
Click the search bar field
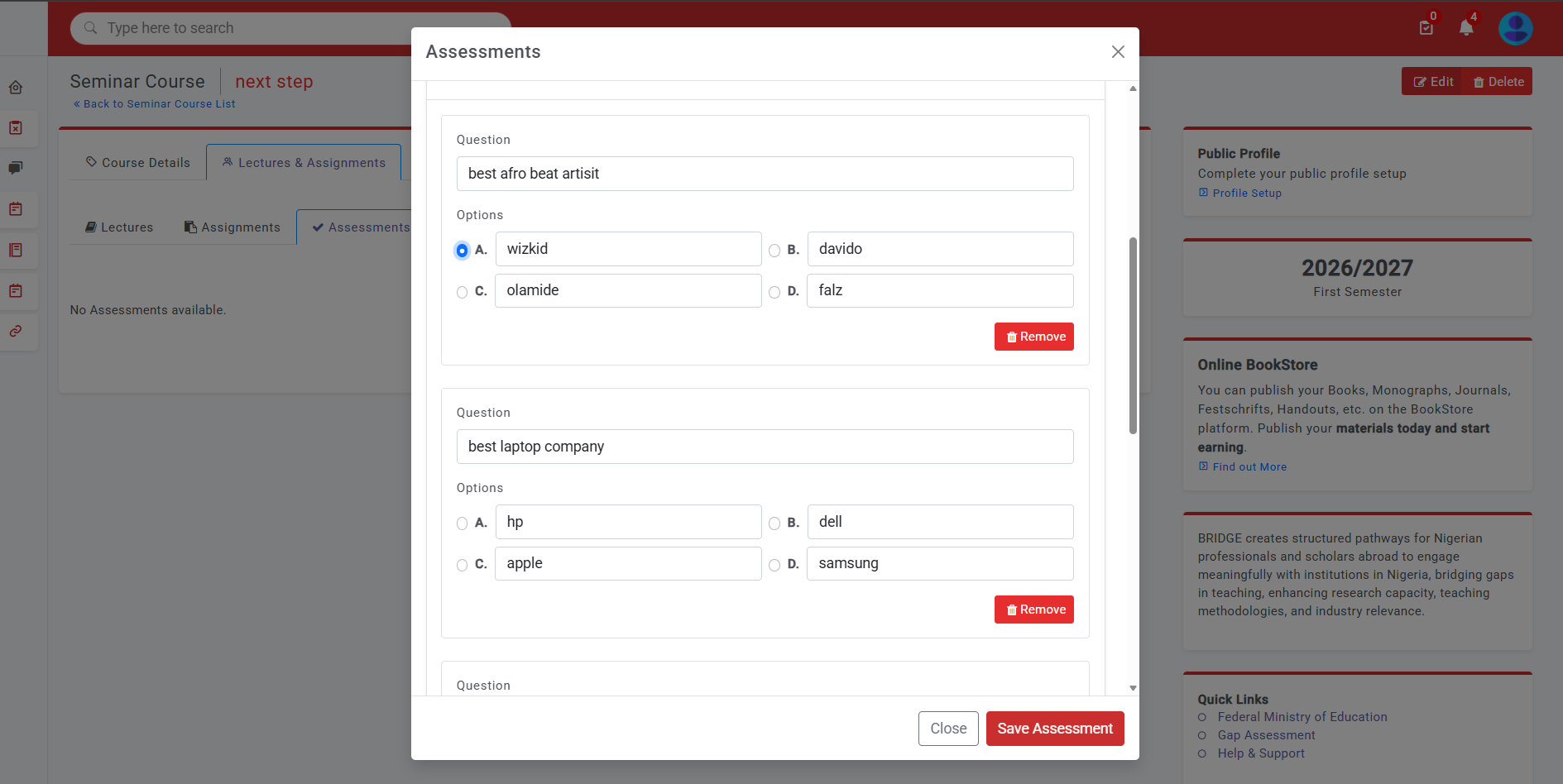point(290,28)
